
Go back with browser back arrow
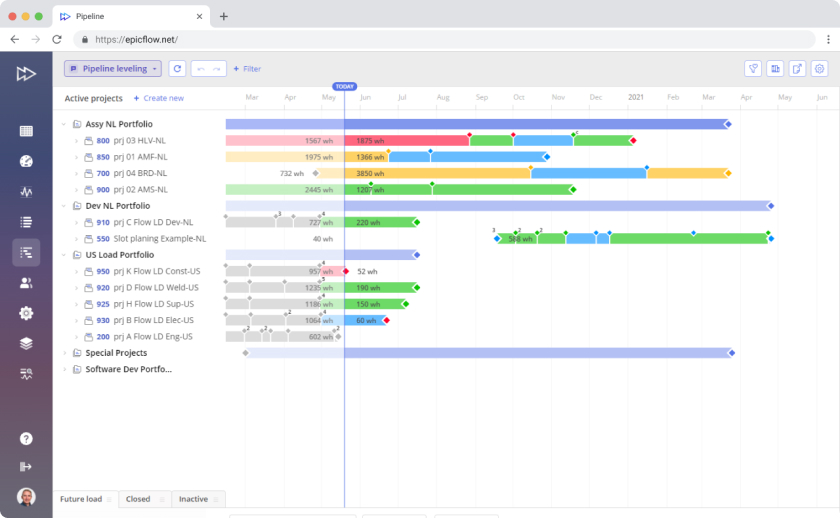[x=14, y=39]
